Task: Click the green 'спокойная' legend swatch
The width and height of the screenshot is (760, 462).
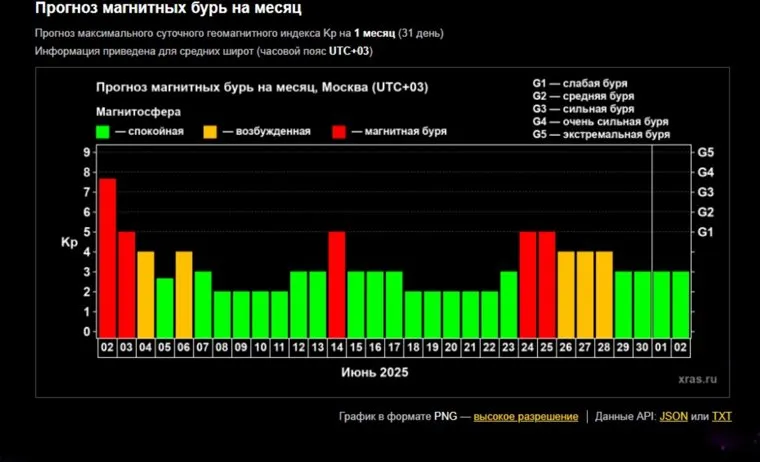Action: (102, 131)
